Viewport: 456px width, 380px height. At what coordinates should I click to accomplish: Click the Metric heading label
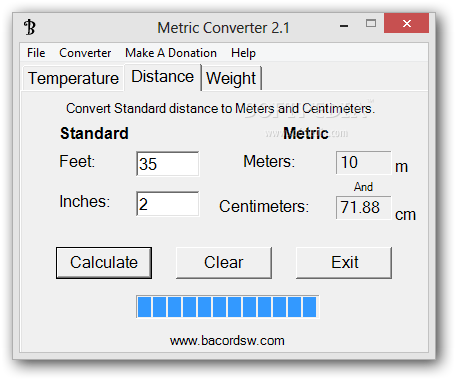pyautogui.click(x=306, y=133)
